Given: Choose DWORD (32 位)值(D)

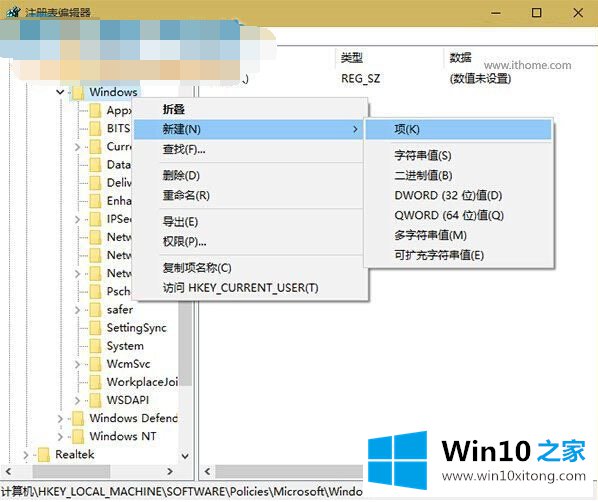Looking at the screenshot, I should (459, 195).
